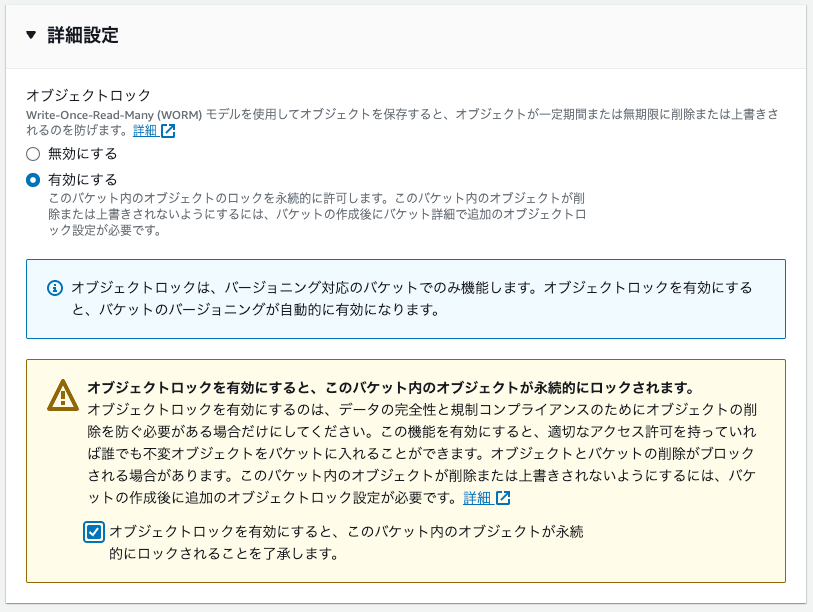The height and width of the screenshot is (612, 813).
Task: Open the 詳細 link inside the yellow warning
Action: 477,498
